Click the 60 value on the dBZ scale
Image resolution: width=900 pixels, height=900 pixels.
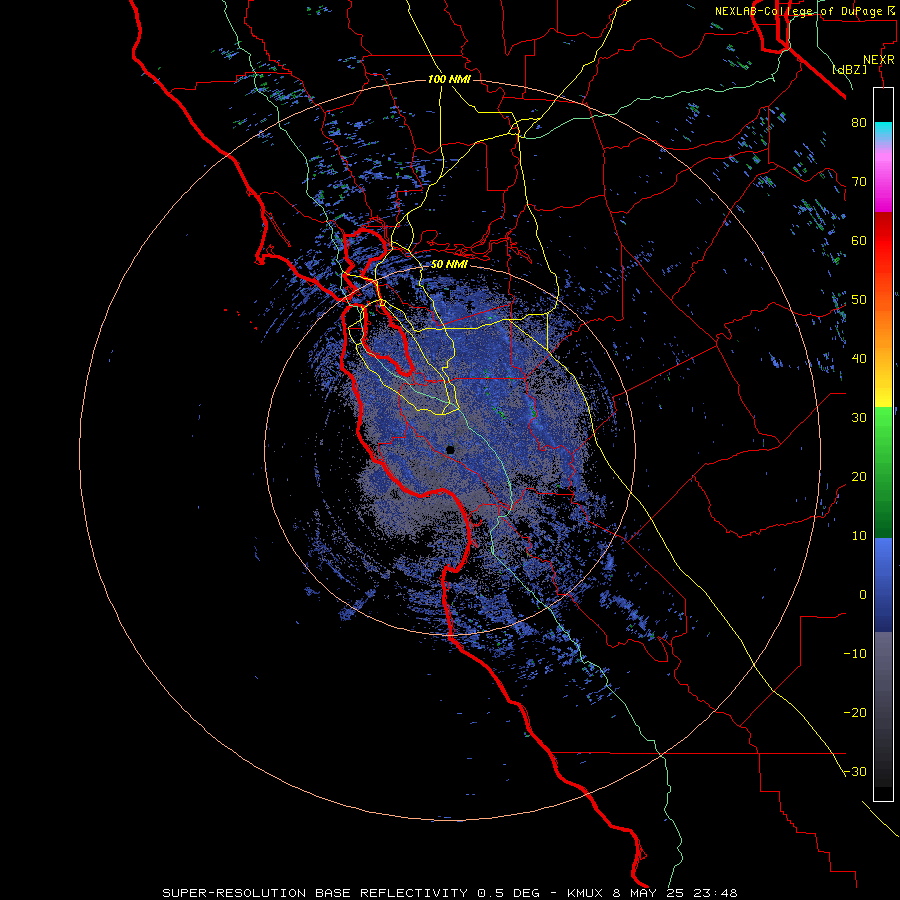point(859,241)
